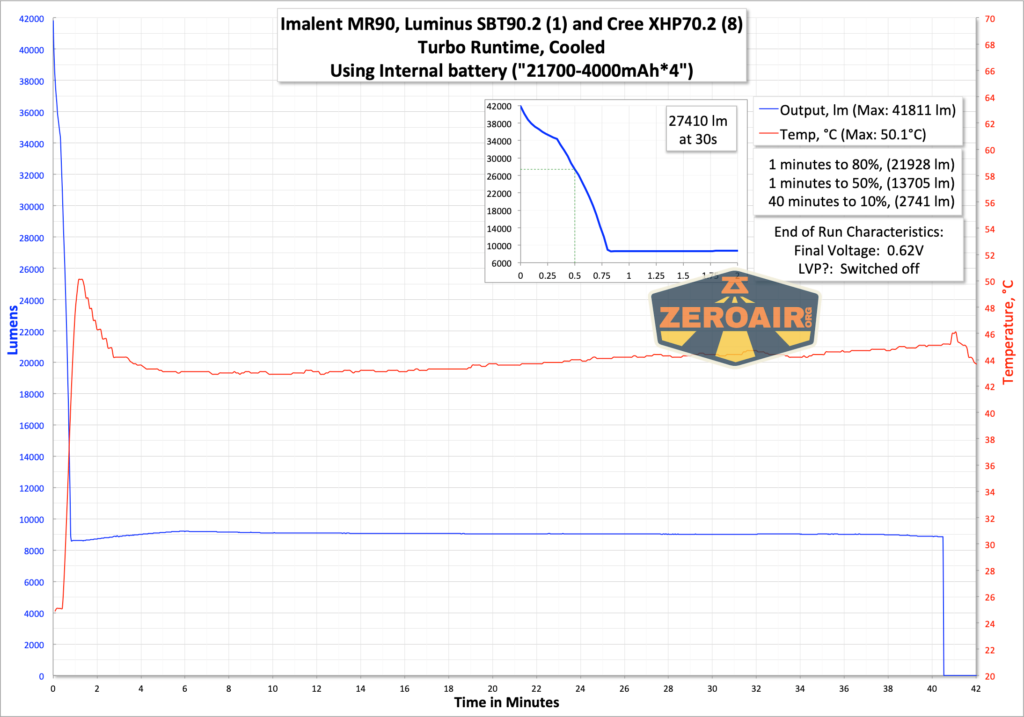Viewport: 1024px width, 717px height.
Task: Click the Time in Minutes axis title
Action: tap(507, 702)
